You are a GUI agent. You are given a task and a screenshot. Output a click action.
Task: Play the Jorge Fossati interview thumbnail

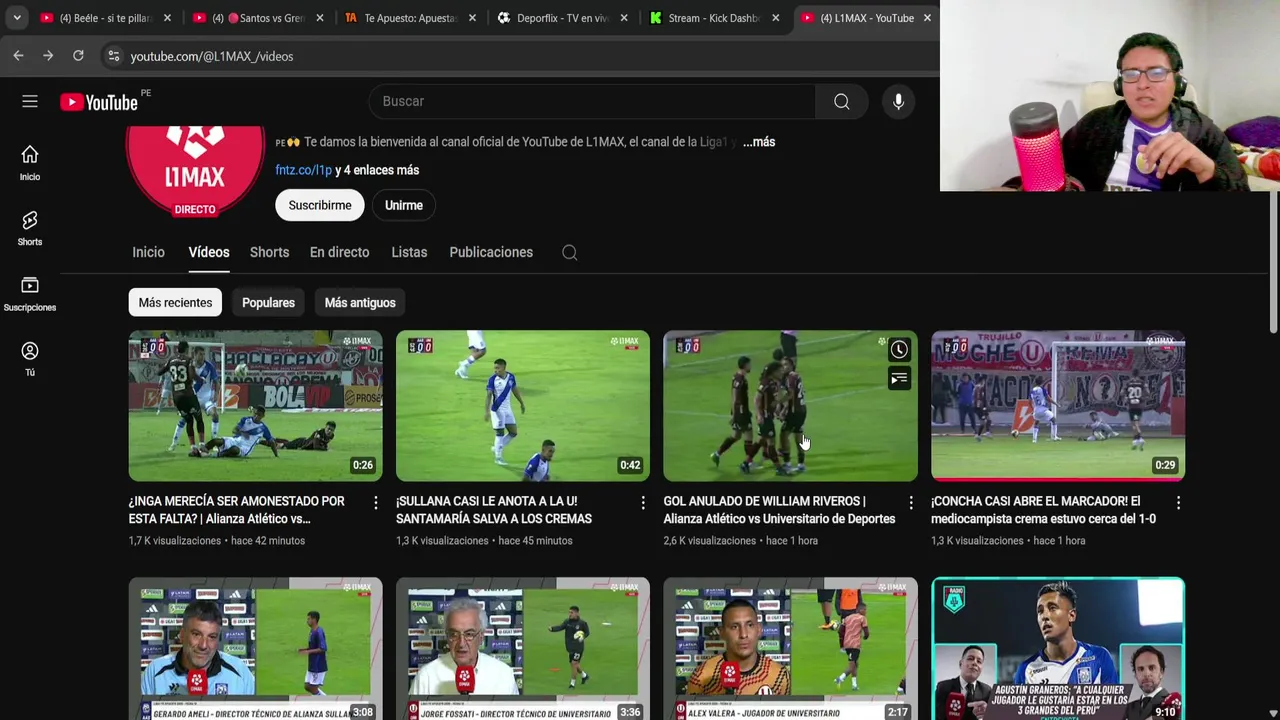tap(523, 649)
